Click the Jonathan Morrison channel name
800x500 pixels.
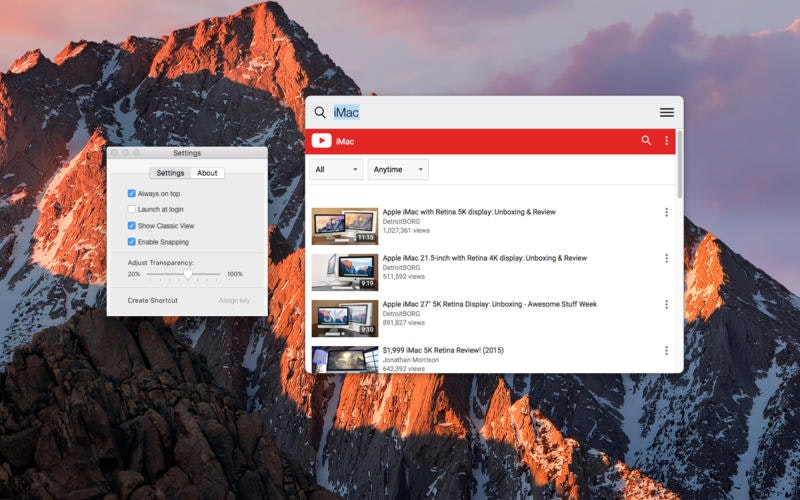[x=411, y=360]
